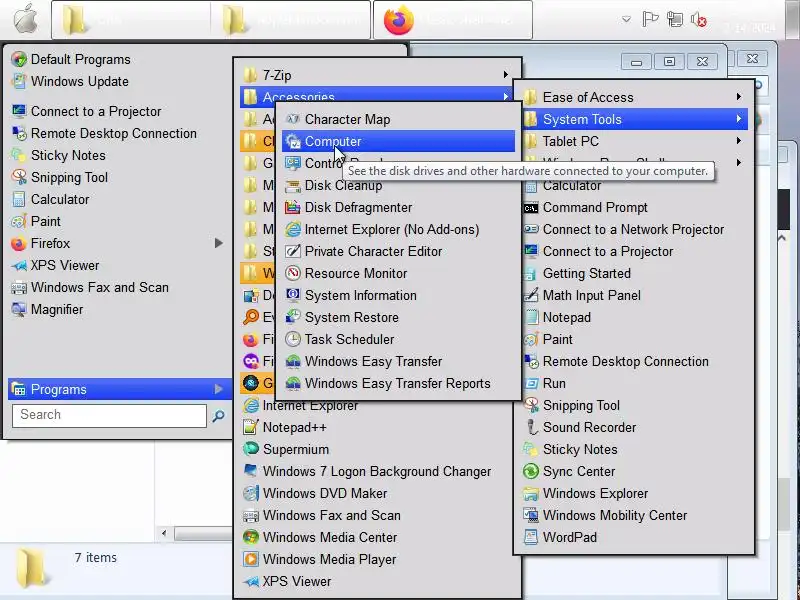800x600 pixels.
Task: Select the Accessories folder
Action: tap(377, 95)
